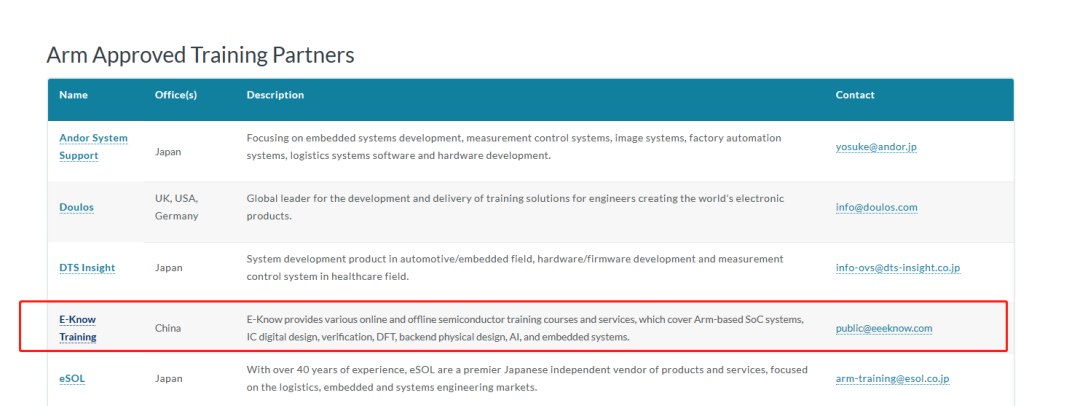
Task: Click the Description column header
Action: click(276, 95)
